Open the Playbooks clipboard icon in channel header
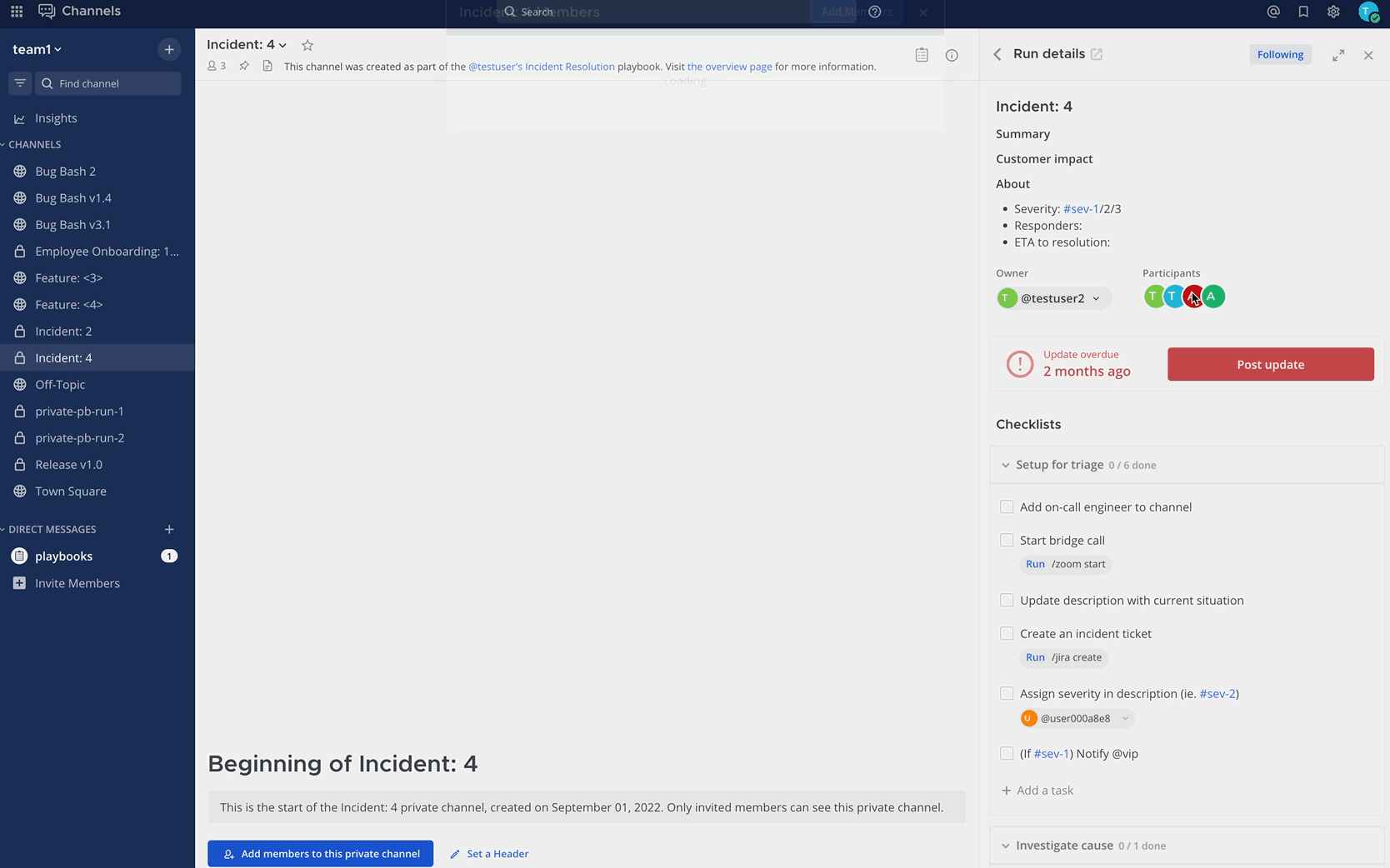 point(922,54)
